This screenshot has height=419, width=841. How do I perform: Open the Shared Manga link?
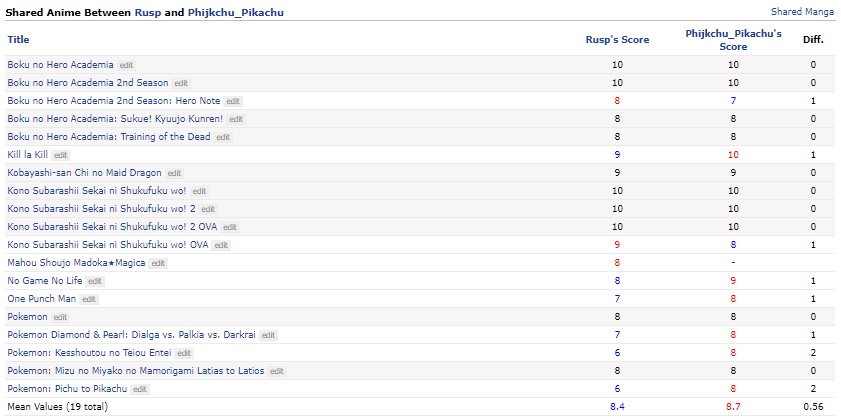[802, 11]
